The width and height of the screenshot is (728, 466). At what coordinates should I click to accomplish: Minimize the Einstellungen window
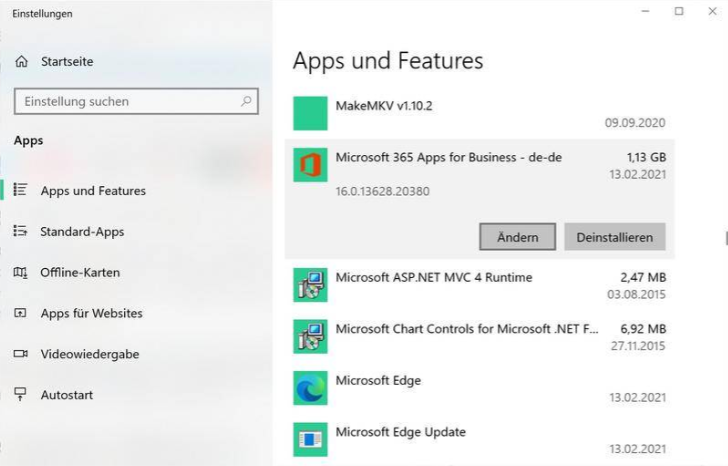[x=645, y=11]
